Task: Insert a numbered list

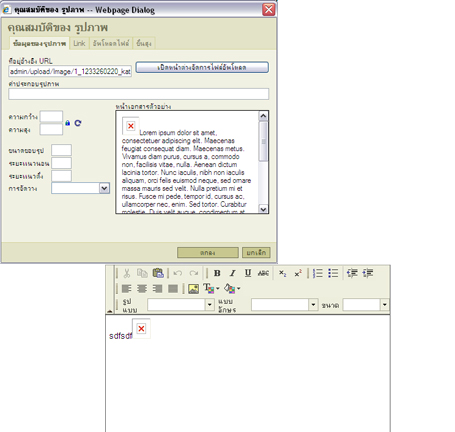Action: (x=318, y=273)
